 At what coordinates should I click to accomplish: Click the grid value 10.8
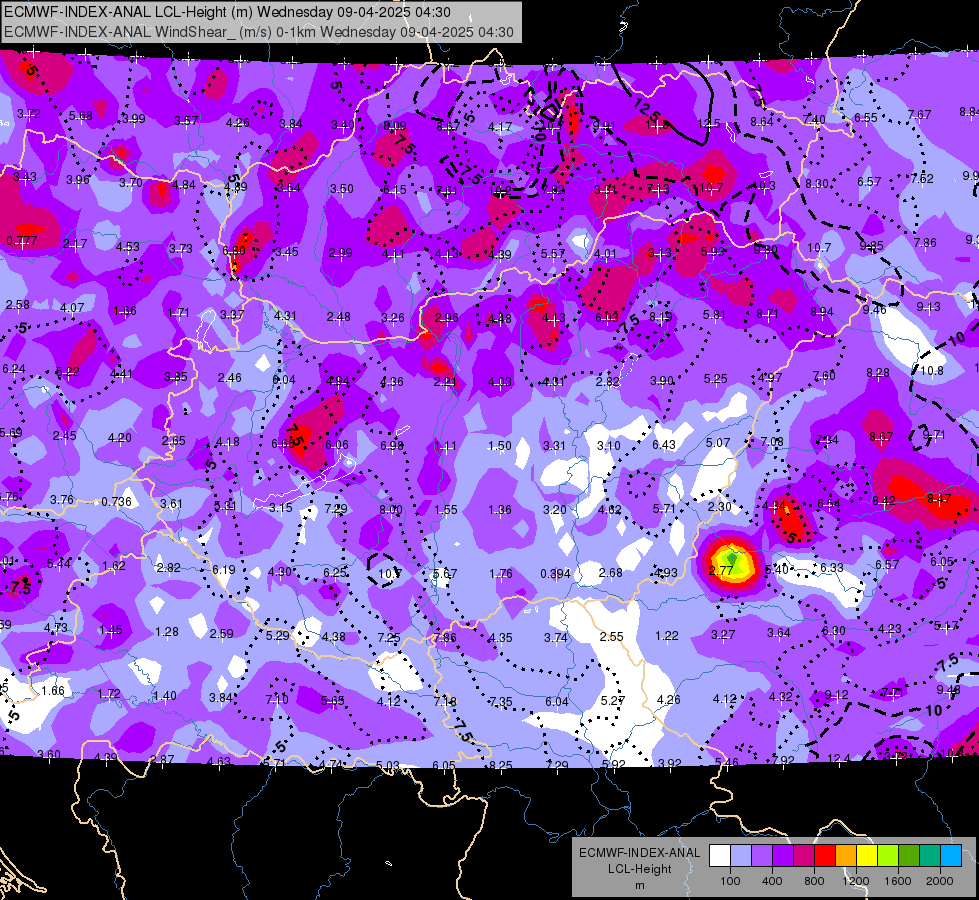[x=932, y=370]
